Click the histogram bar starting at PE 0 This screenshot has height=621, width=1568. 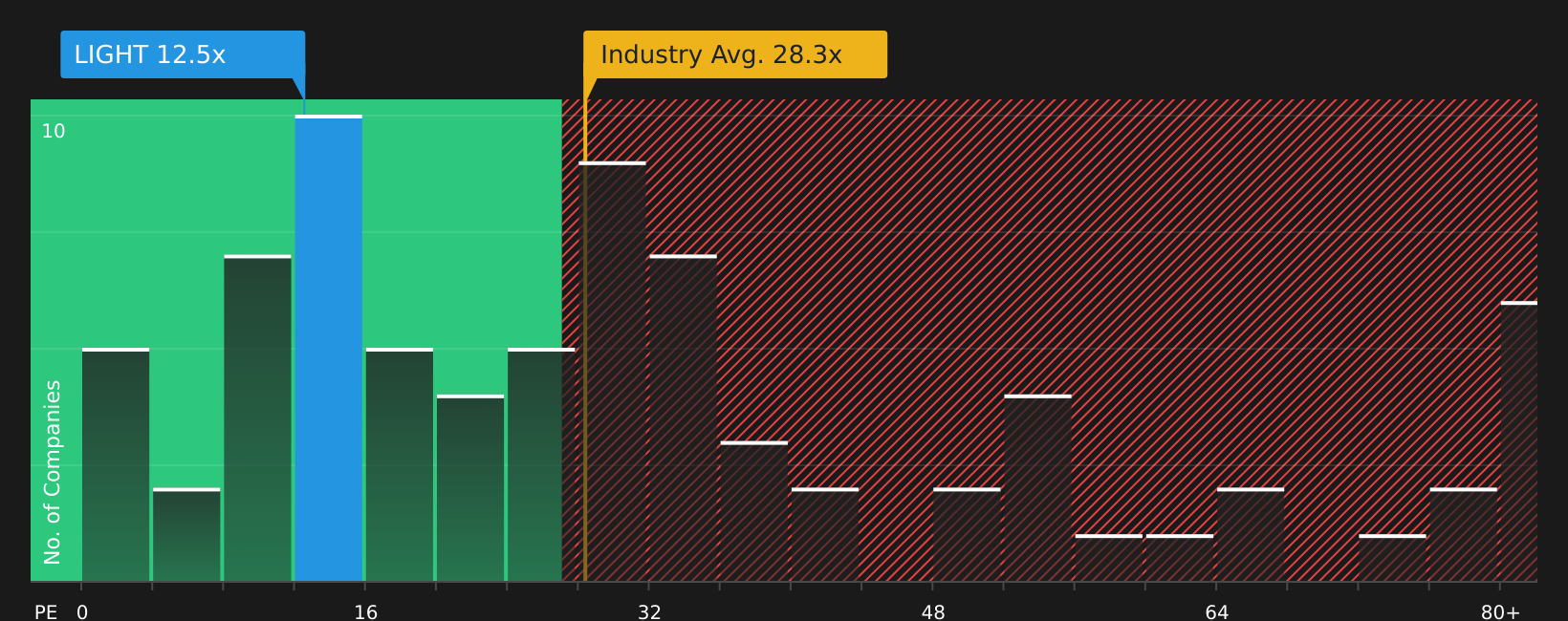coord(116,465)
